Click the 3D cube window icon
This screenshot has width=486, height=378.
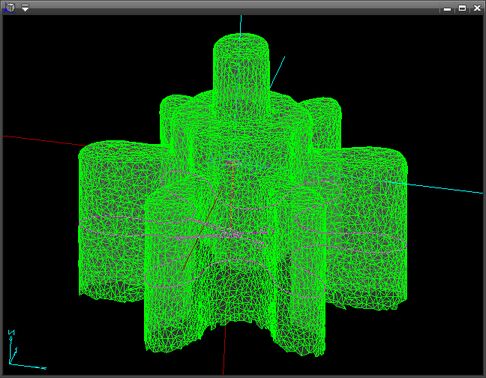tap(9, 8)
